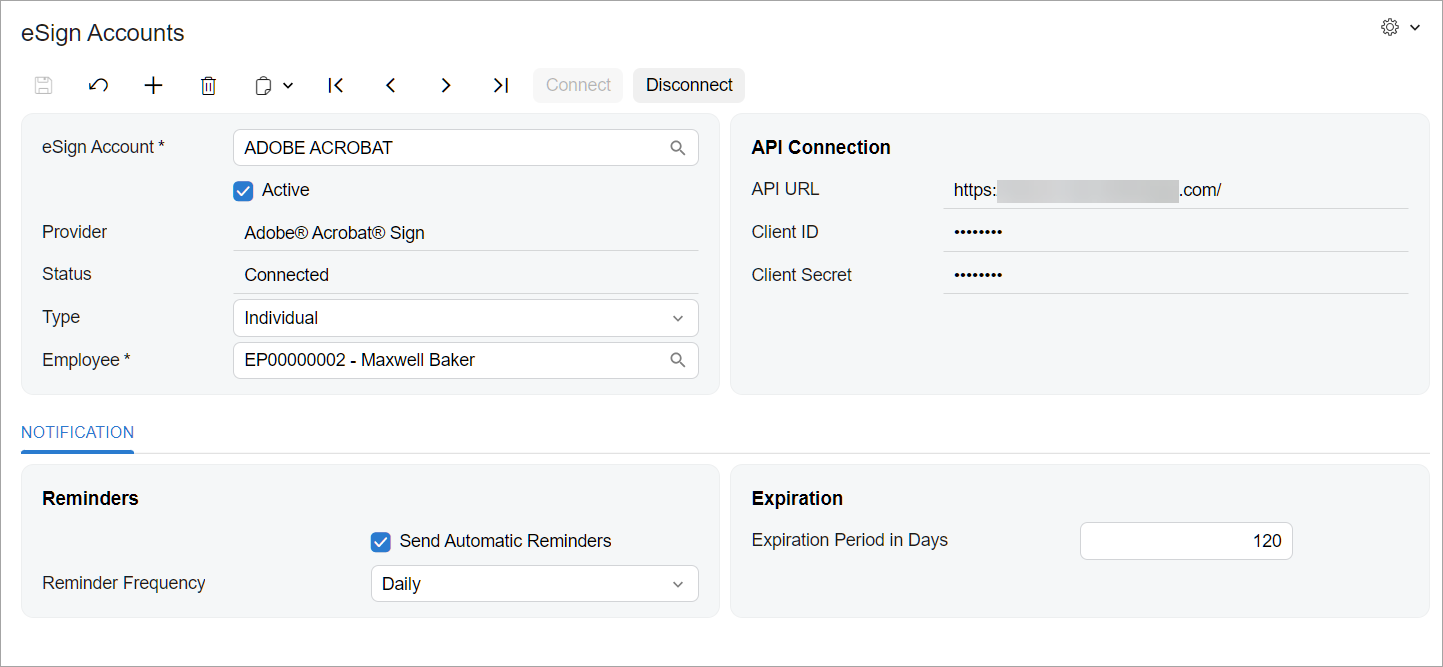Image resolution: width=1443 pixels, height=667 pixels.
Task: Click the 'eSign Accounts' page title
Action: (x=103, y=33)
